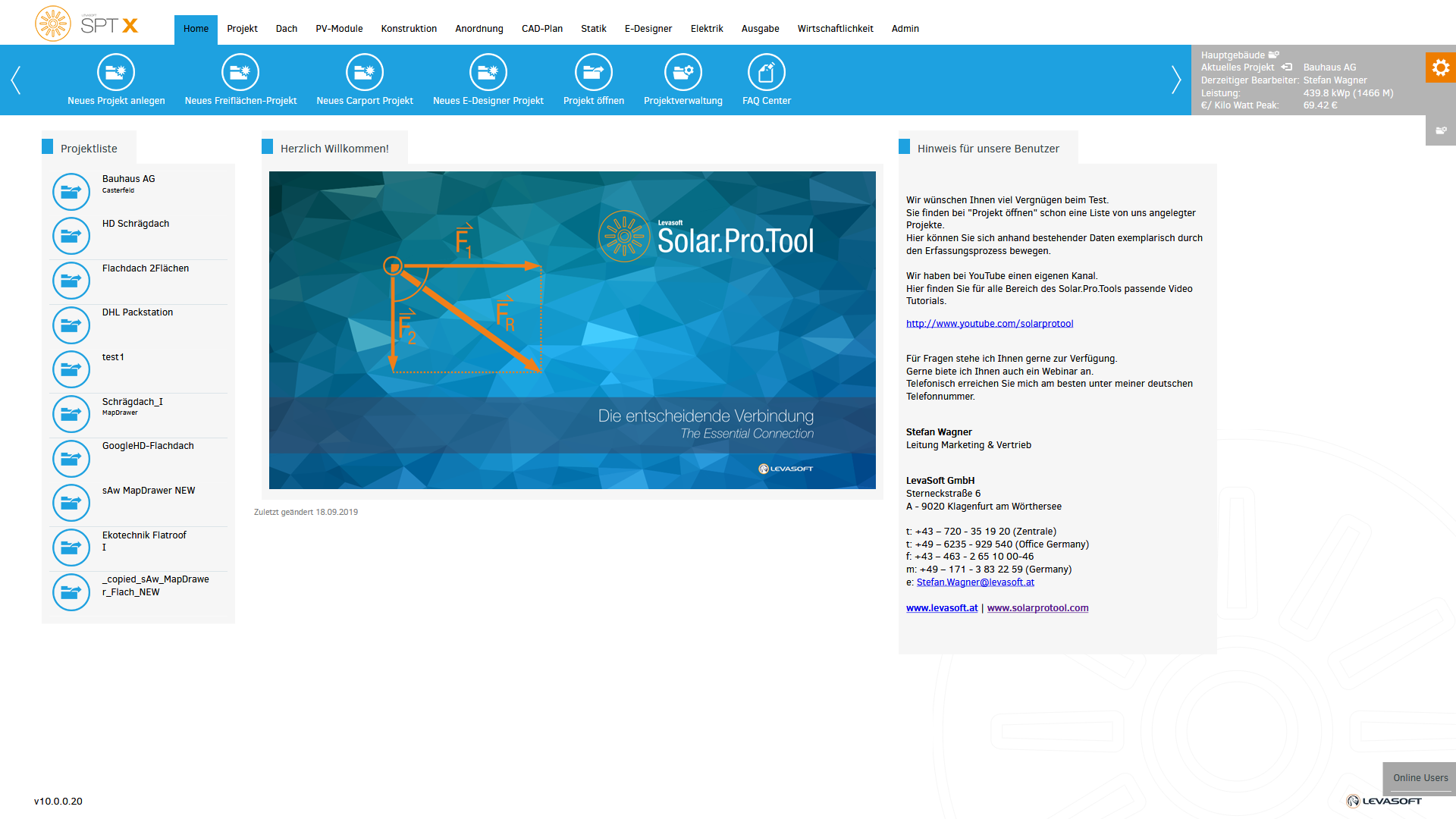The image size is (1456, 819).
Task: Click the SPT X logo
Action: [87, 24]
